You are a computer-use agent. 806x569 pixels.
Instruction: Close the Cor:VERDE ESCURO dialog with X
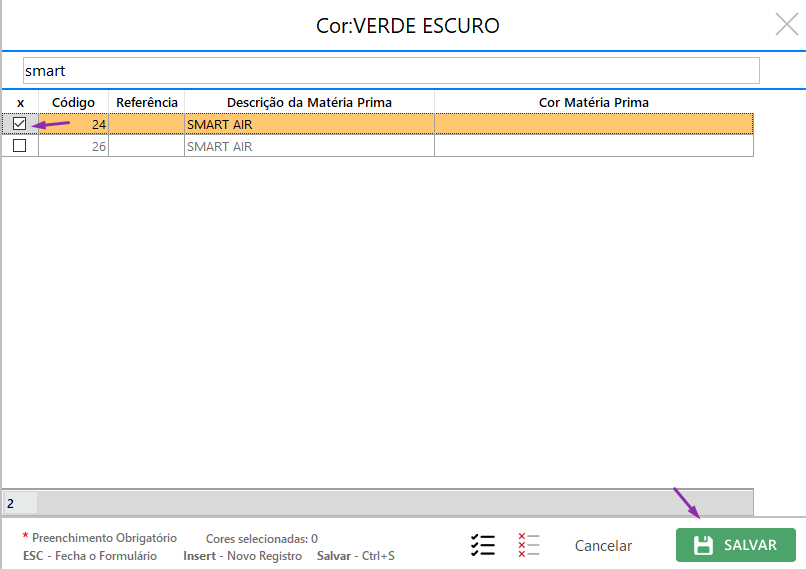pos(787,25)
